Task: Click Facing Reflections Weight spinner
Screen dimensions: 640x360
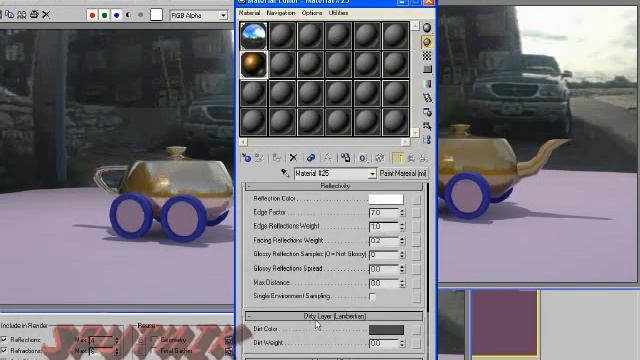Action: (x=402, y=241)
